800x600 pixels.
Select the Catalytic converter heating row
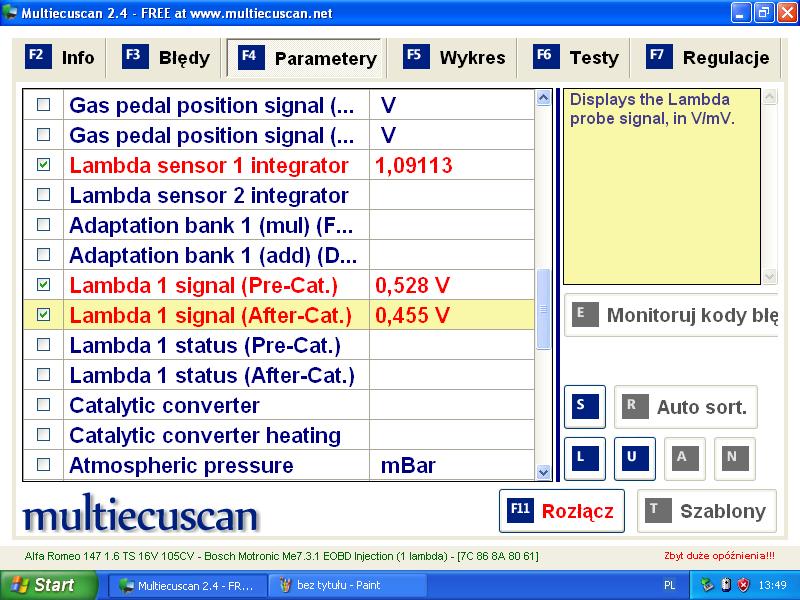tap(279, 435)
